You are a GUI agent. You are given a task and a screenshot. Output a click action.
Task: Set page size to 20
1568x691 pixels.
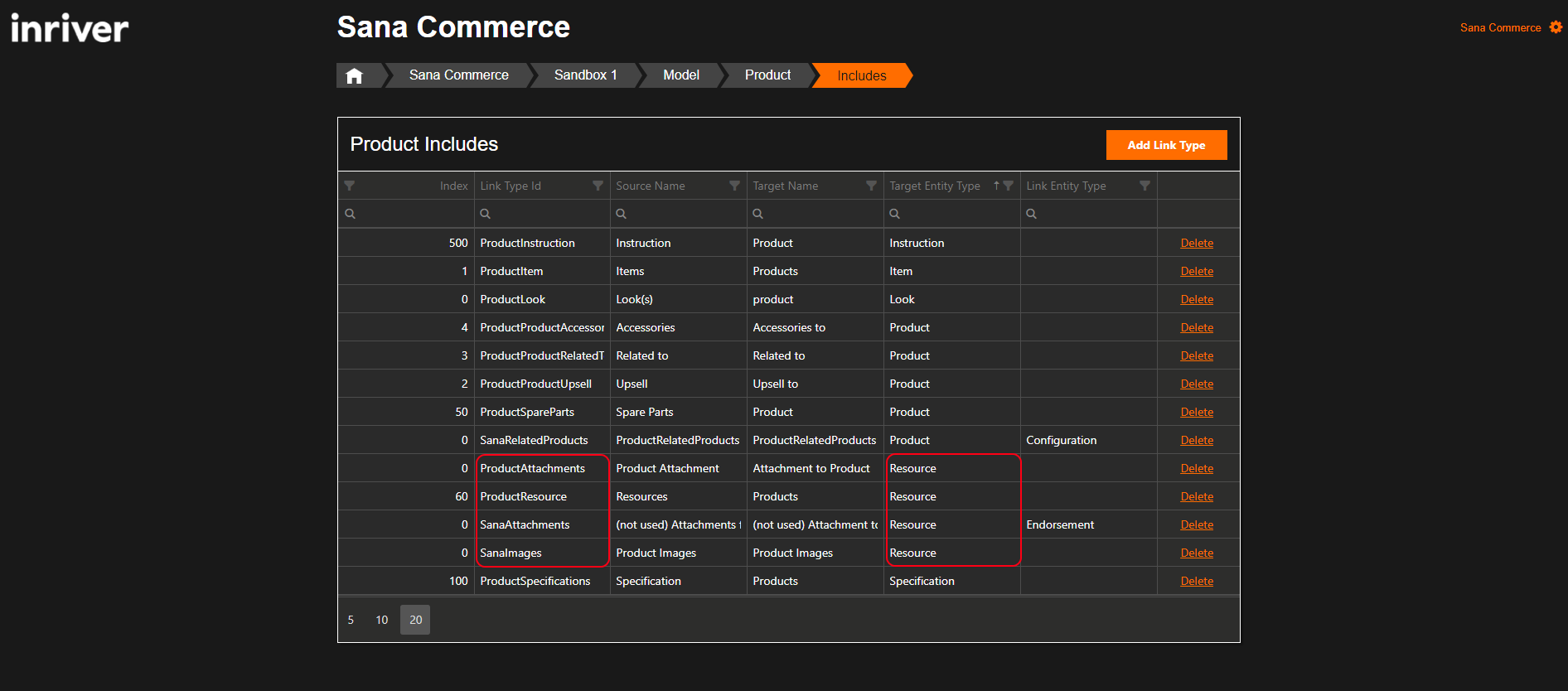(415, 620)
